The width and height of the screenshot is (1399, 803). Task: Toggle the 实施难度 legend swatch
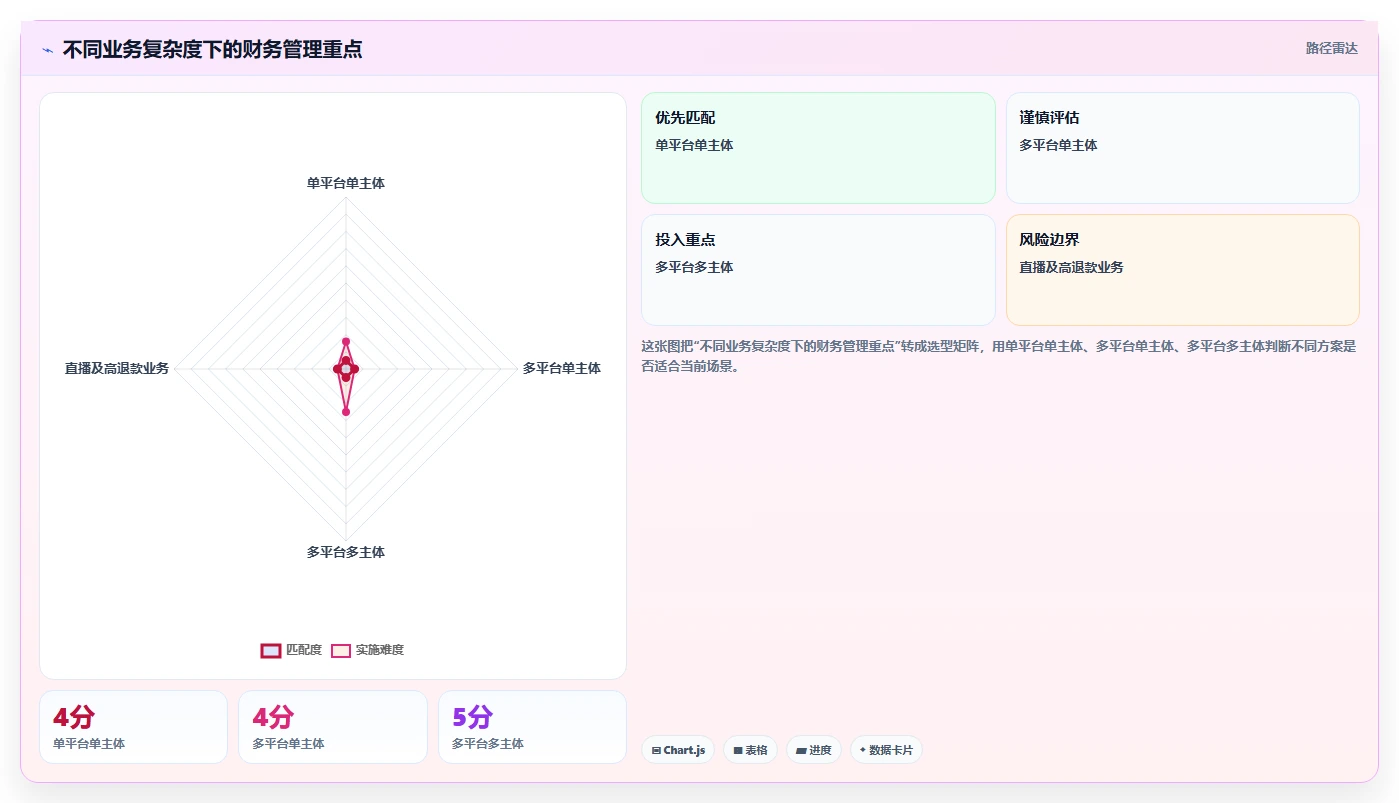click(341, 650)
